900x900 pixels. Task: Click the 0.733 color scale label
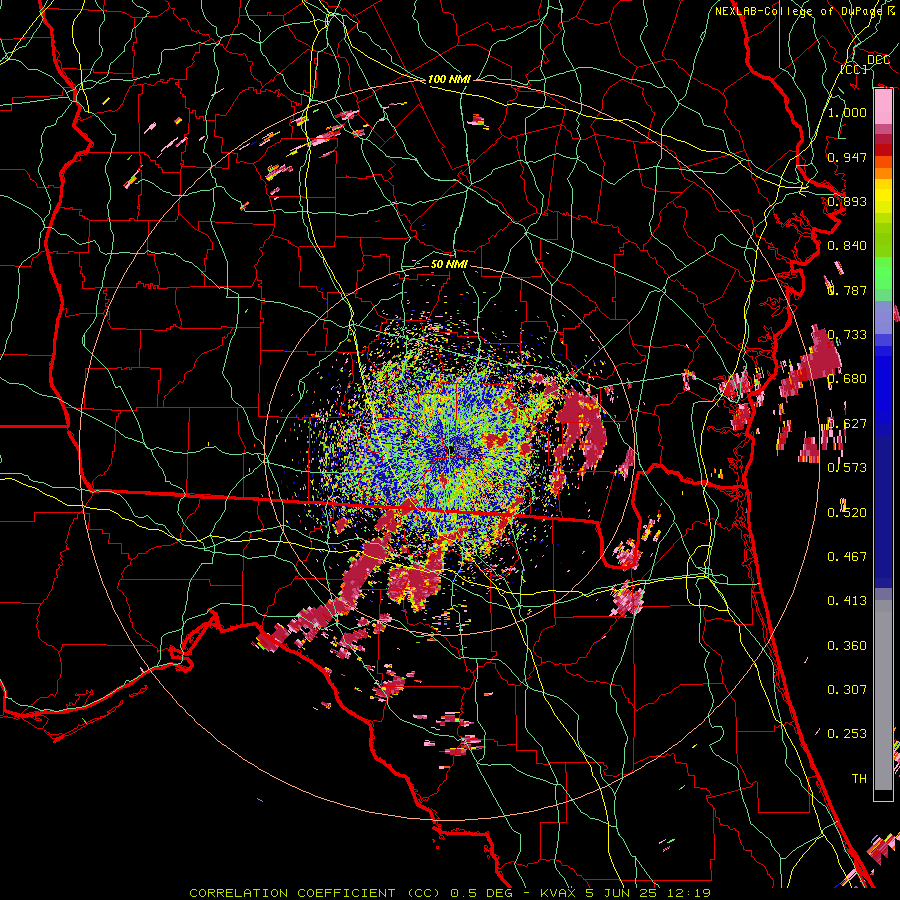tap(847, 335)
